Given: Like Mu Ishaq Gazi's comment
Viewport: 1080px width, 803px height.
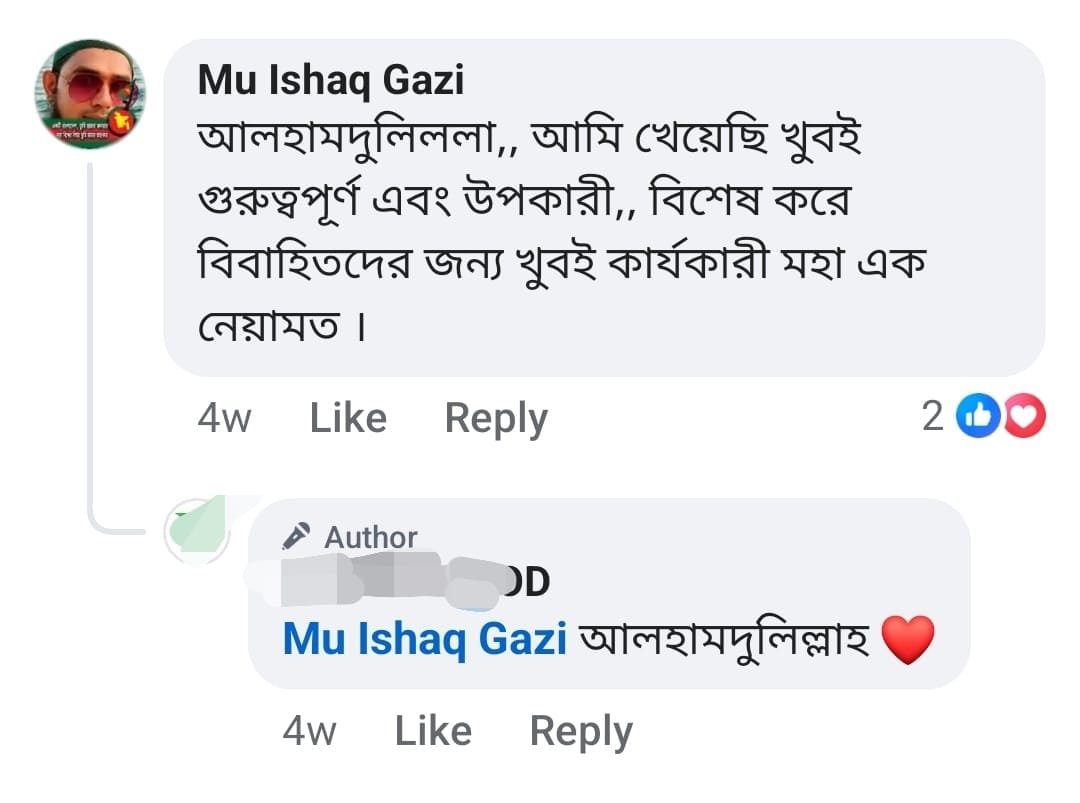Looking at the screenshot, I should click(348, 417).
